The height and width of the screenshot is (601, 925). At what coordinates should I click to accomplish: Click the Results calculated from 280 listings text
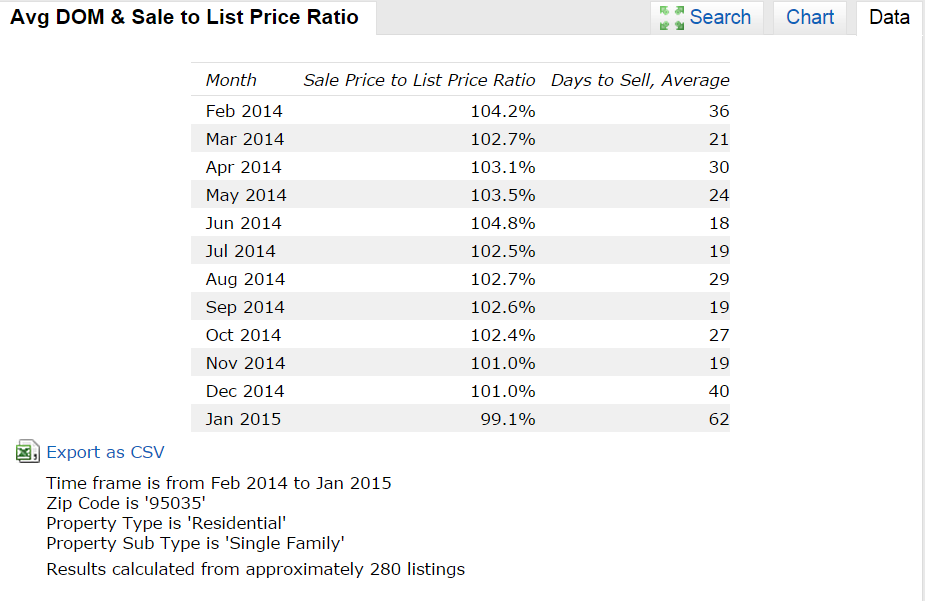click(255, 569)
